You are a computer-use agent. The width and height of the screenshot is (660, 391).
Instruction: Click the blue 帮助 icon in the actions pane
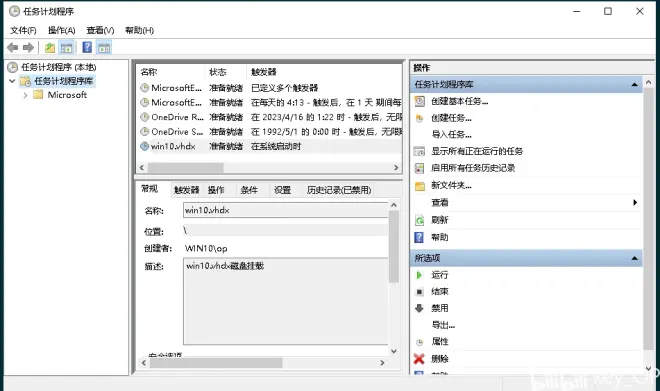click(x=419, y=237)
